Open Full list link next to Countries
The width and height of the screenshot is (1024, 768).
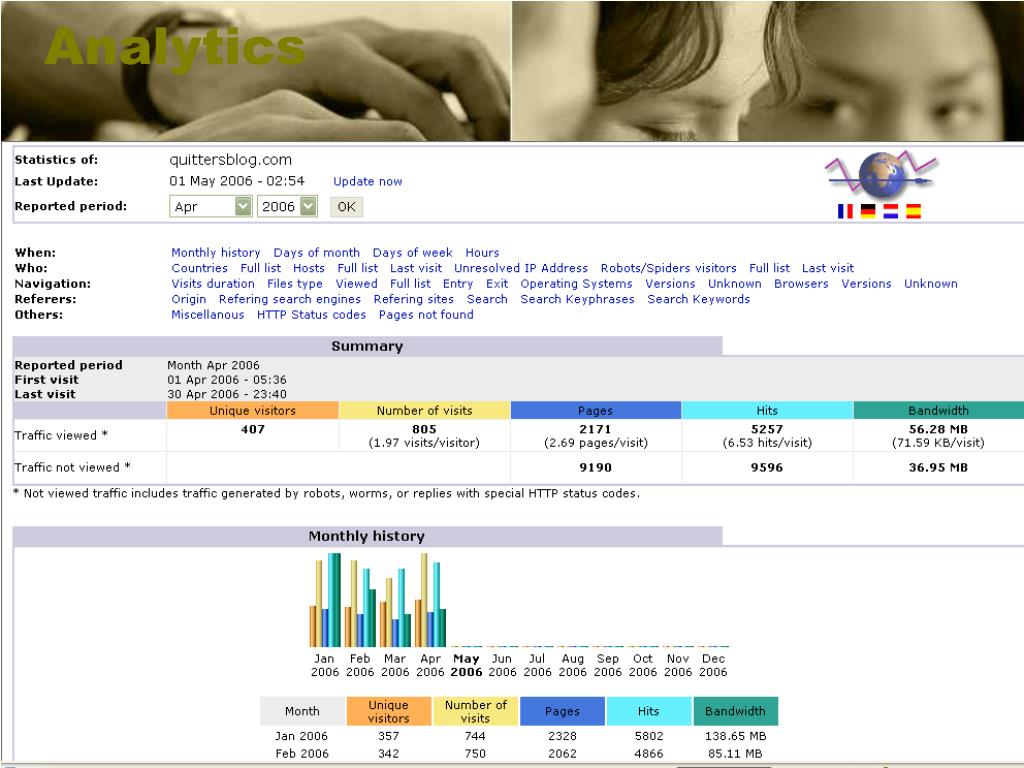(x=261, y=268)
